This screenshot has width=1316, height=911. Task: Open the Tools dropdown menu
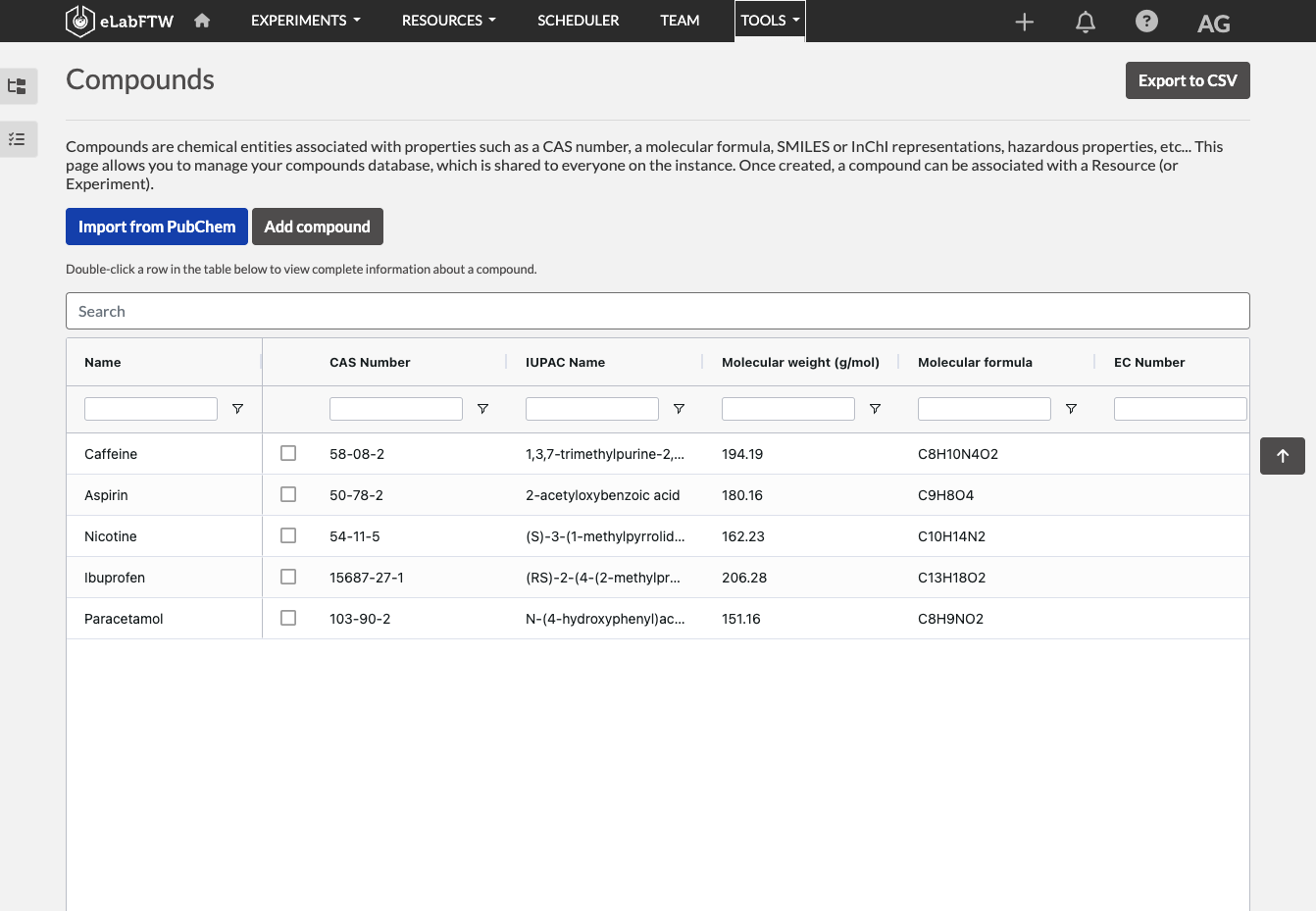[x=770, y=21]
